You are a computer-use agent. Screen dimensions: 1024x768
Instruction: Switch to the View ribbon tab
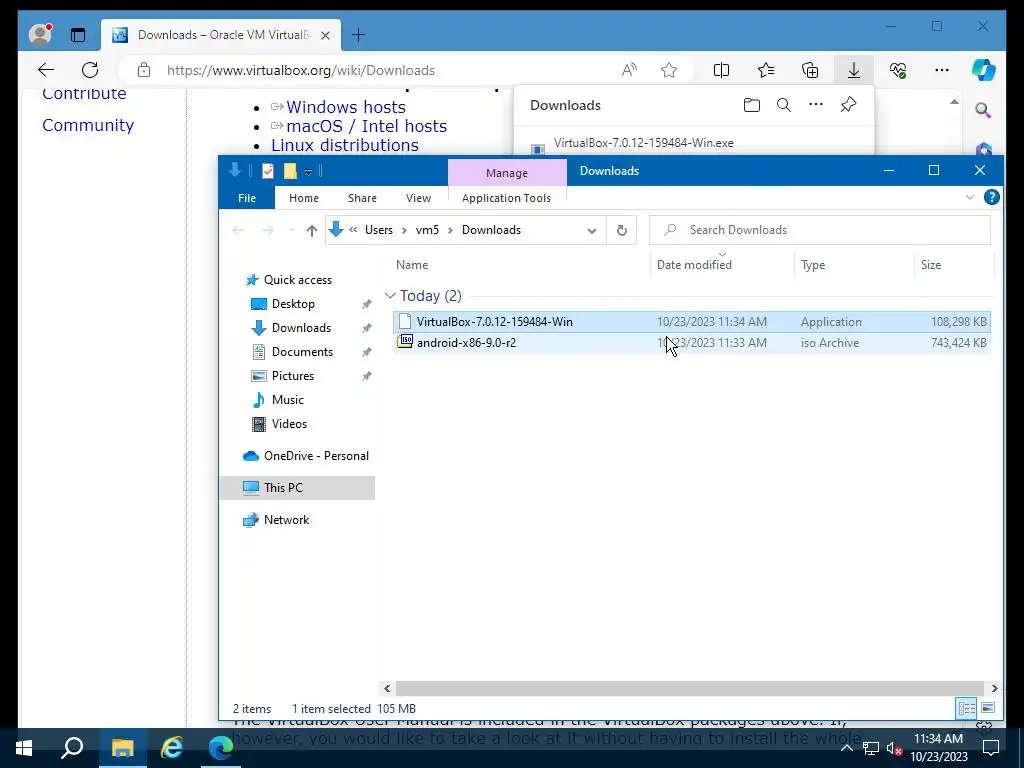pyautogui.click(x=418, y=198)
